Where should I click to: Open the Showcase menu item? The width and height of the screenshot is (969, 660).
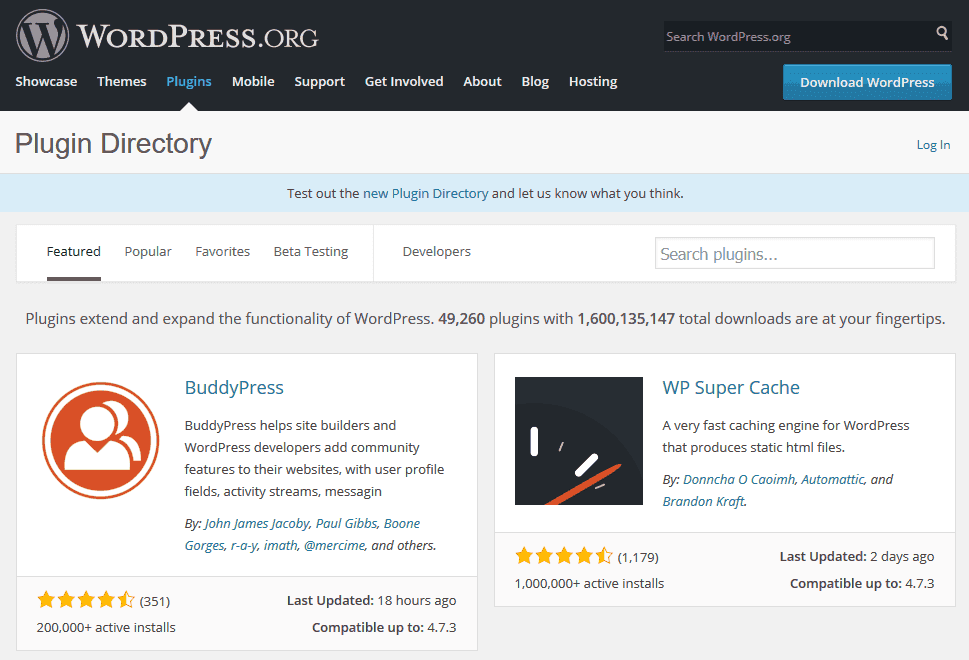pyautogui.click(x=46, y=82)
